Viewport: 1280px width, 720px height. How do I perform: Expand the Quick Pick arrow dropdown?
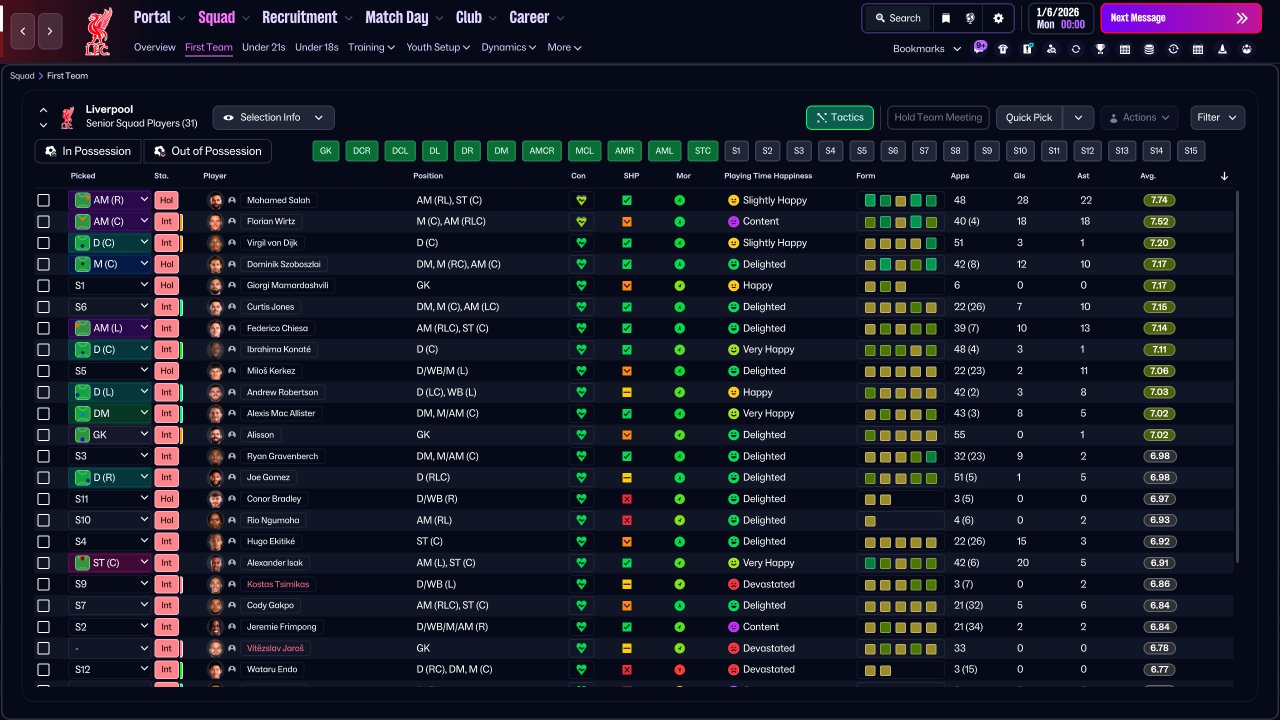[1078, 118]
